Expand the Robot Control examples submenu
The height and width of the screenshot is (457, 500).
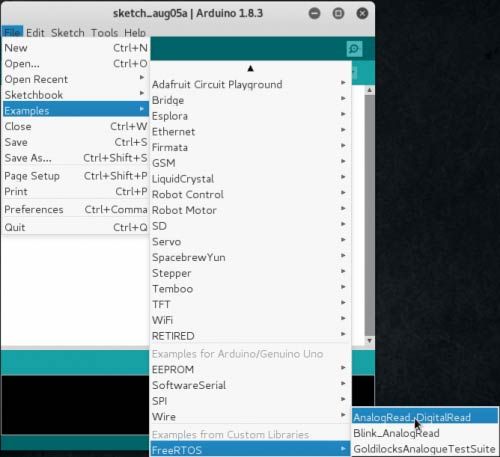(250, 194)
